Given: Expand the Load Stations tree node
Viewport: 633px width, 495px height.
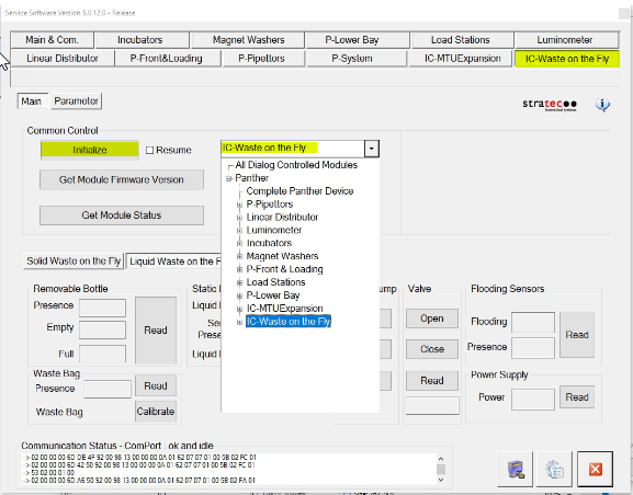Looking at the screenshot, I should point(239,282).
